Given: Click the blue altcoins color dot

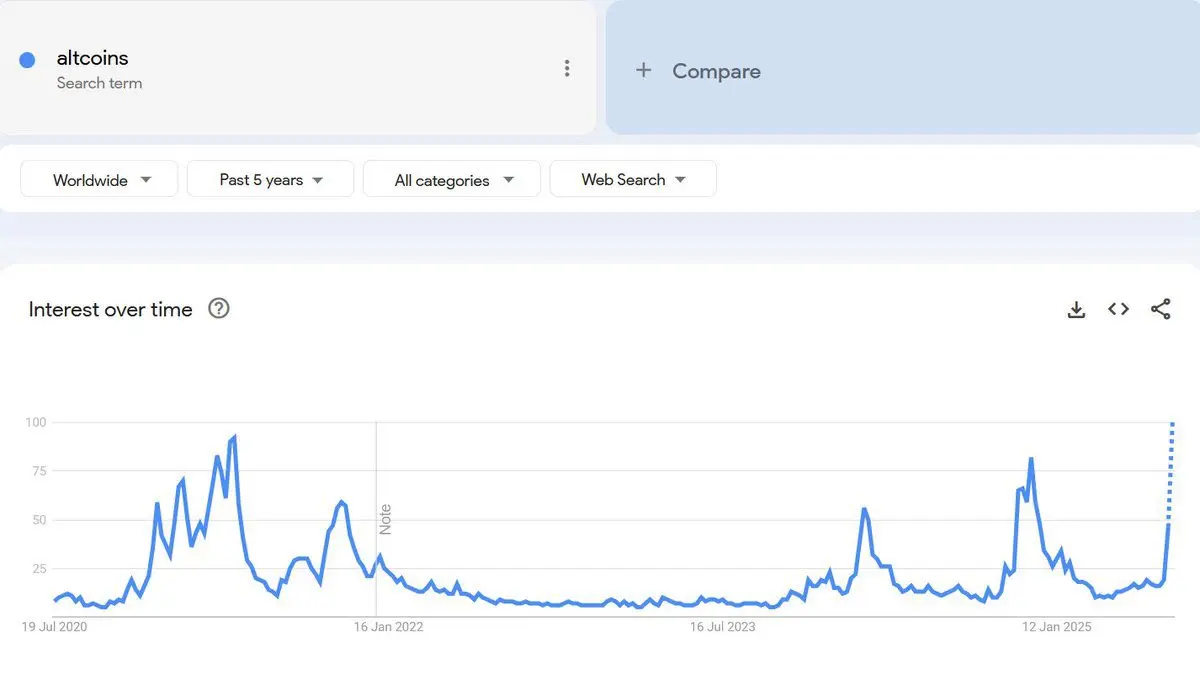Looking at the screenshot, I should coord(28,60).
